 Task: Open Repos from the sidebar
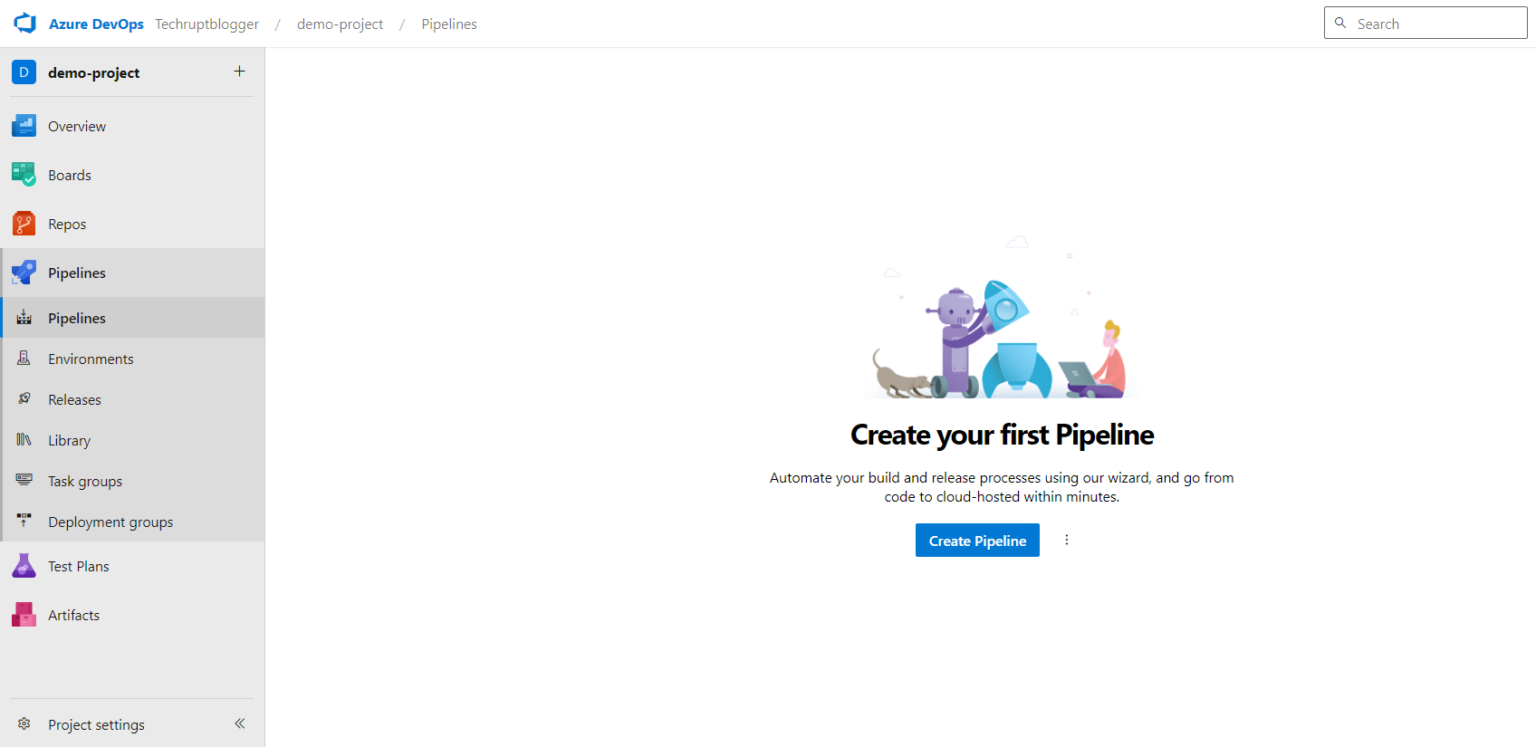pyautogui.click(x=67, y=223)
